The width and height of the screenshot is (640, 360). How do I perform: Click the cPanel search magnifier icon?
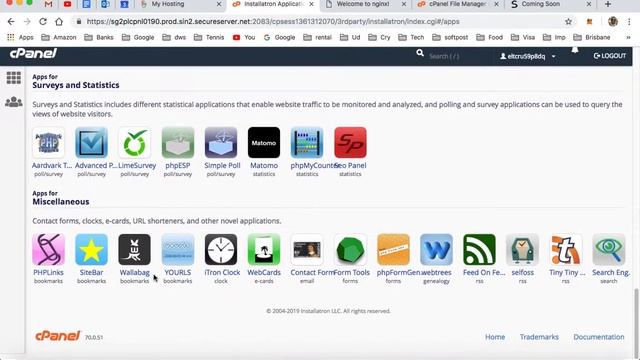tap(420, 53)
